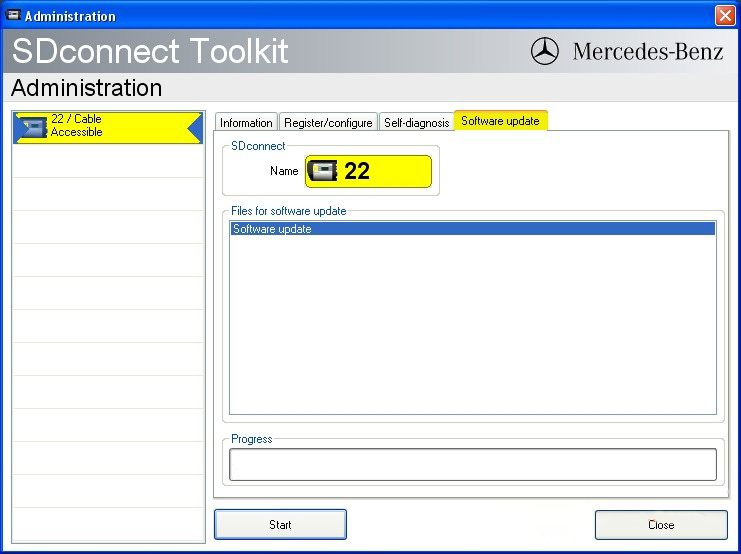
Task: Open the Information tab
Action: 246,122
